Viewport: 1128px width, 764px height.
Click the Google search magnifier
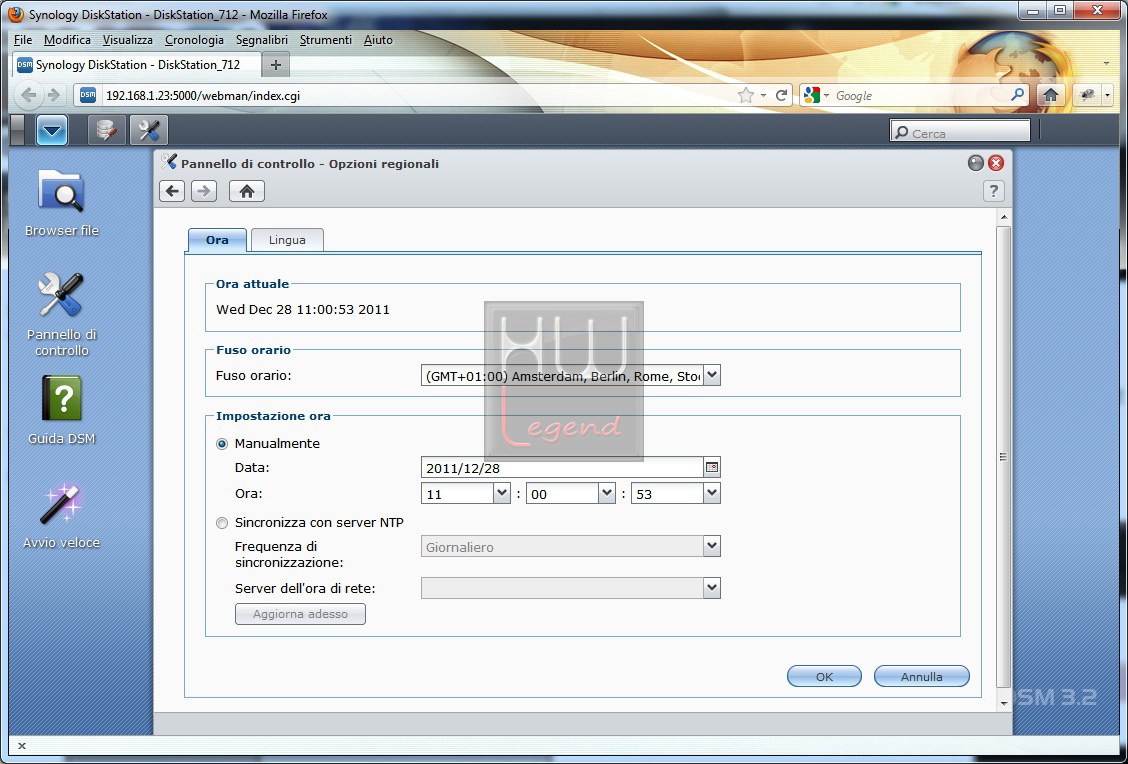[x=1017, y=95]
